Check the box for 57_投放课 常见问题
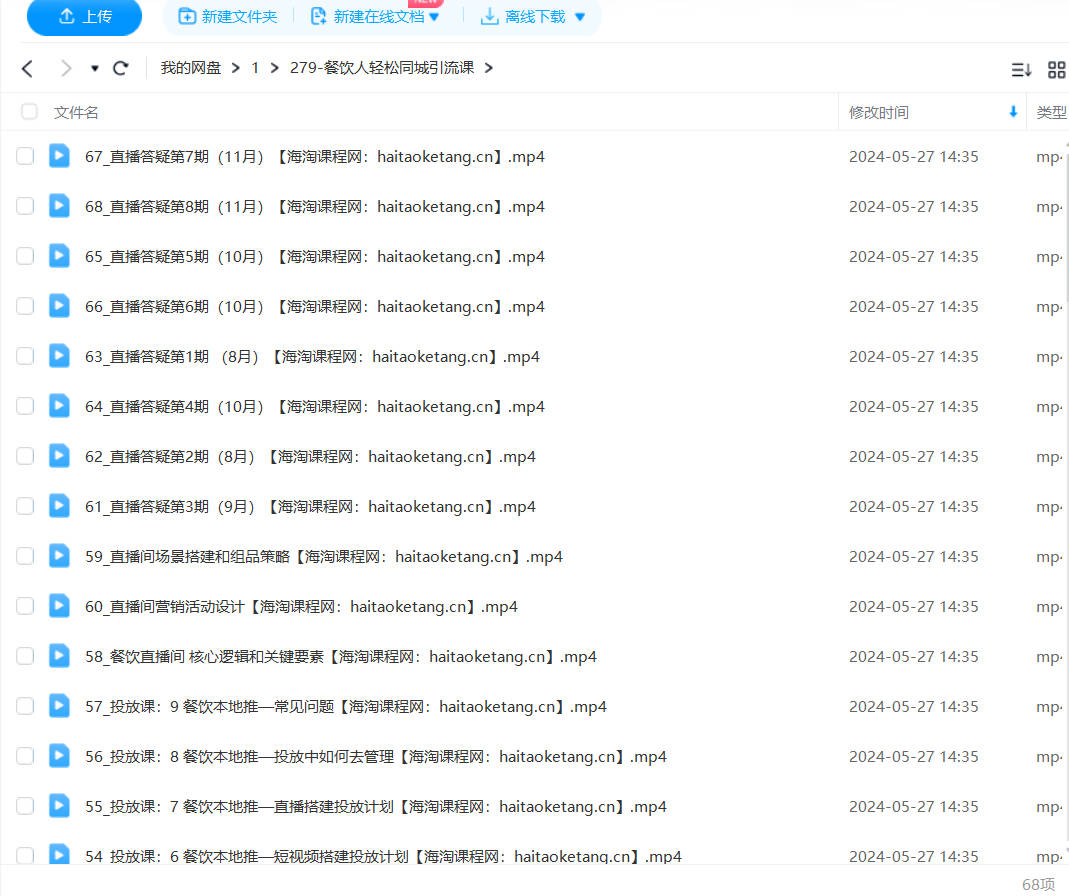The width and height of the screenshot is (1069, 896). pyautogui.click(x=25, y=706)
